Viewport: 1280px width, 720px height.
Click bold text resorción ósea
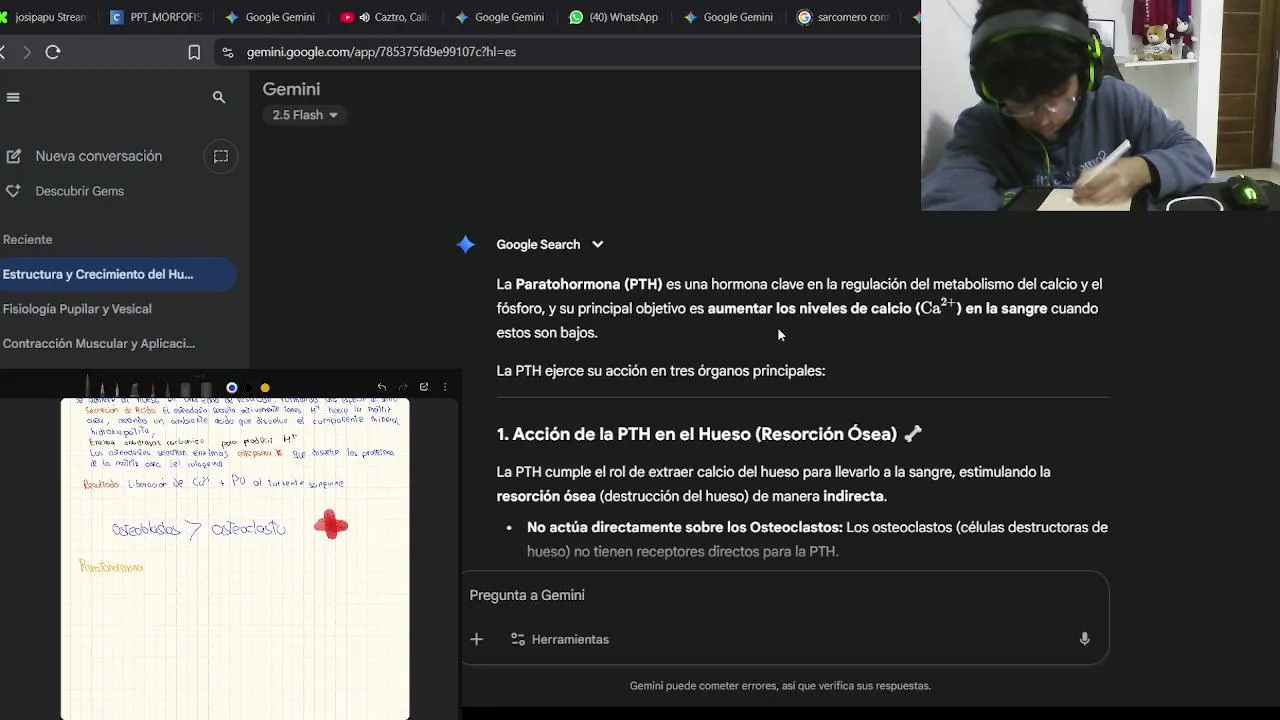pos(546,496)
